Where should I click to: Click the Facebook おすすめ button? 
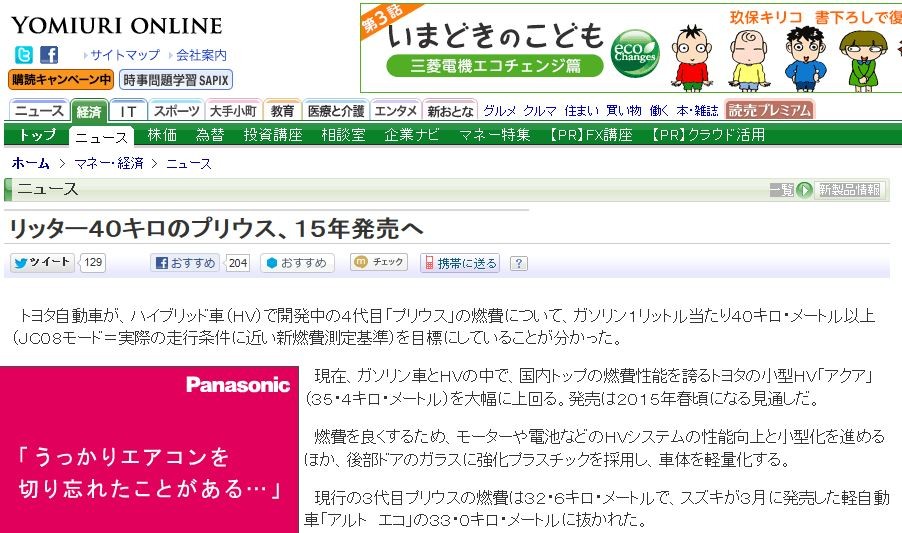pyautogui.click(x=185, y=263)
